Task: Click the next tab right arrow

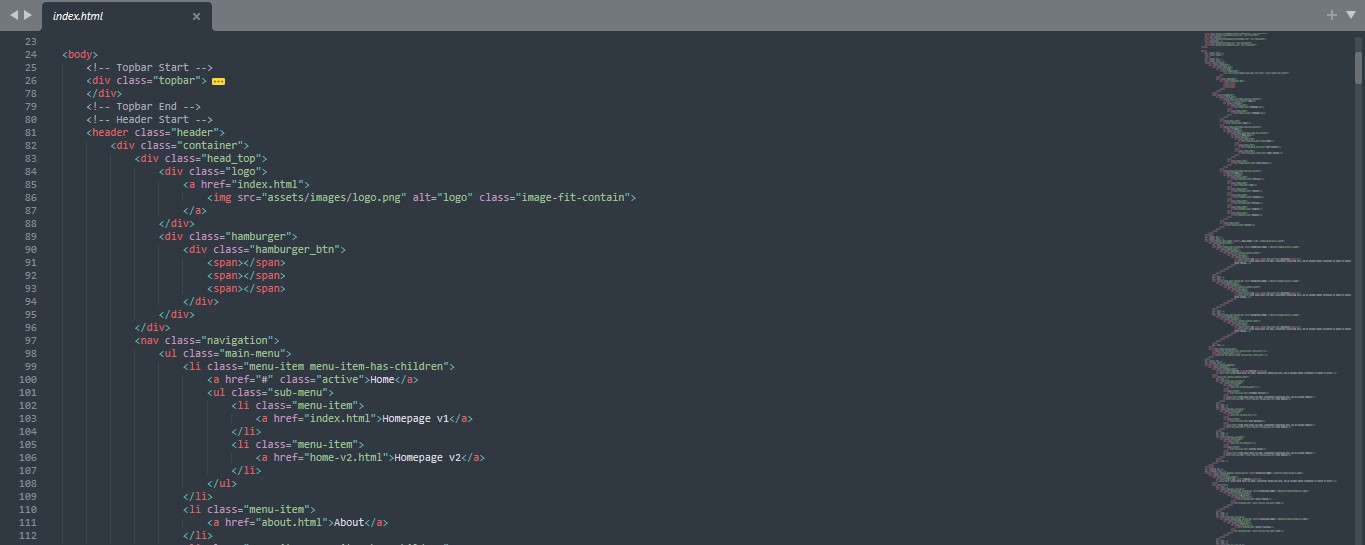Action: point(27,15)
